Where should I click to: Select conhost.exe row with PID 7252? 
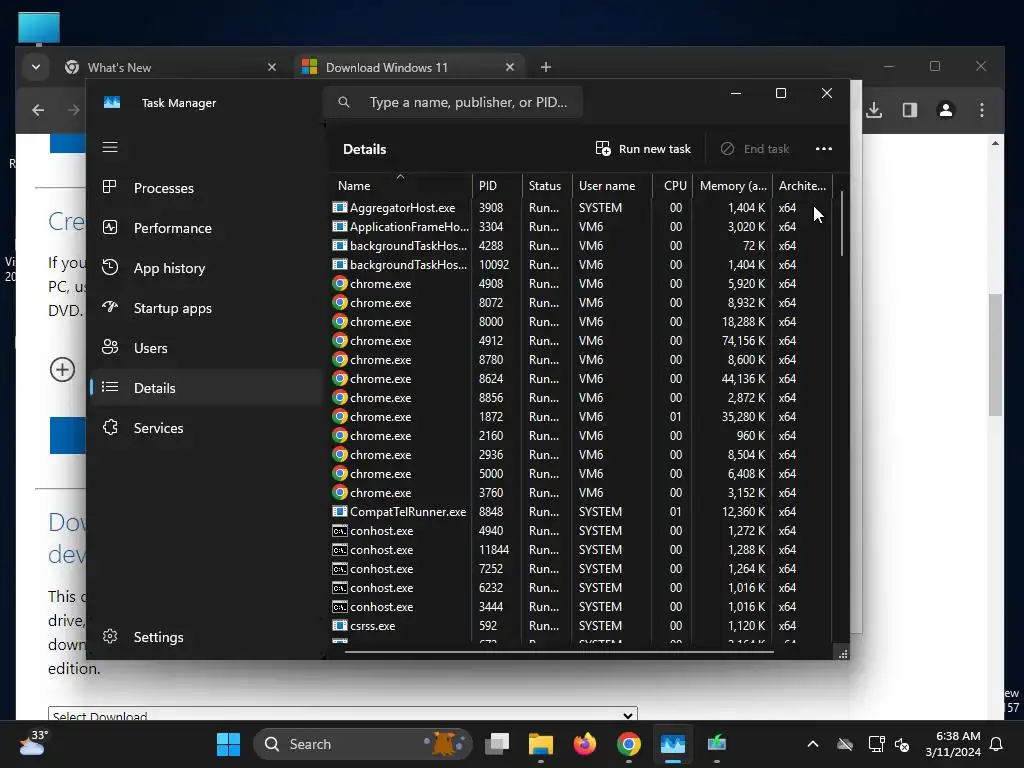[581, 569]
